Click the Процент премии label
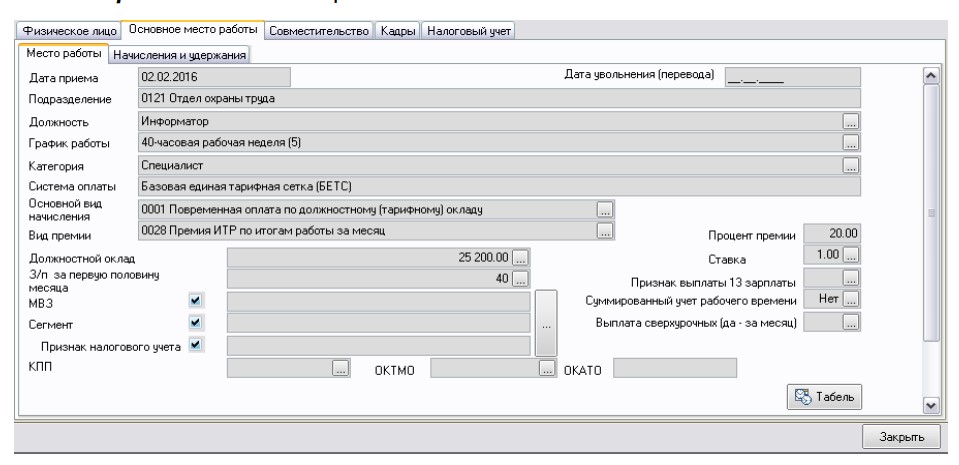The width and height of the screenshot is (959, 465). tap(752, 236)
